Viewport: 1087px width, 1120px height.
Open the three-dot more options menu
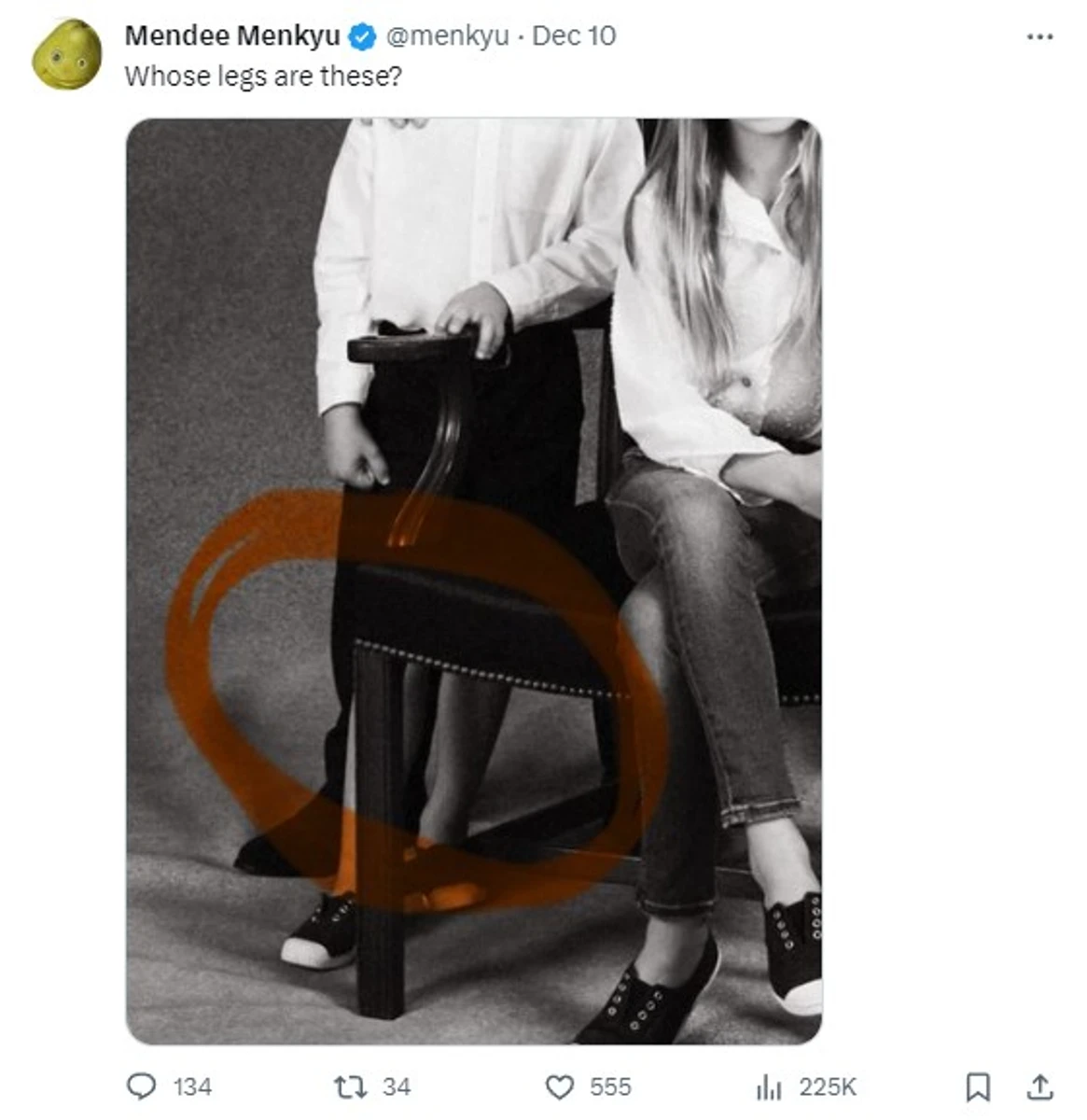click(x=1039, y=36)
